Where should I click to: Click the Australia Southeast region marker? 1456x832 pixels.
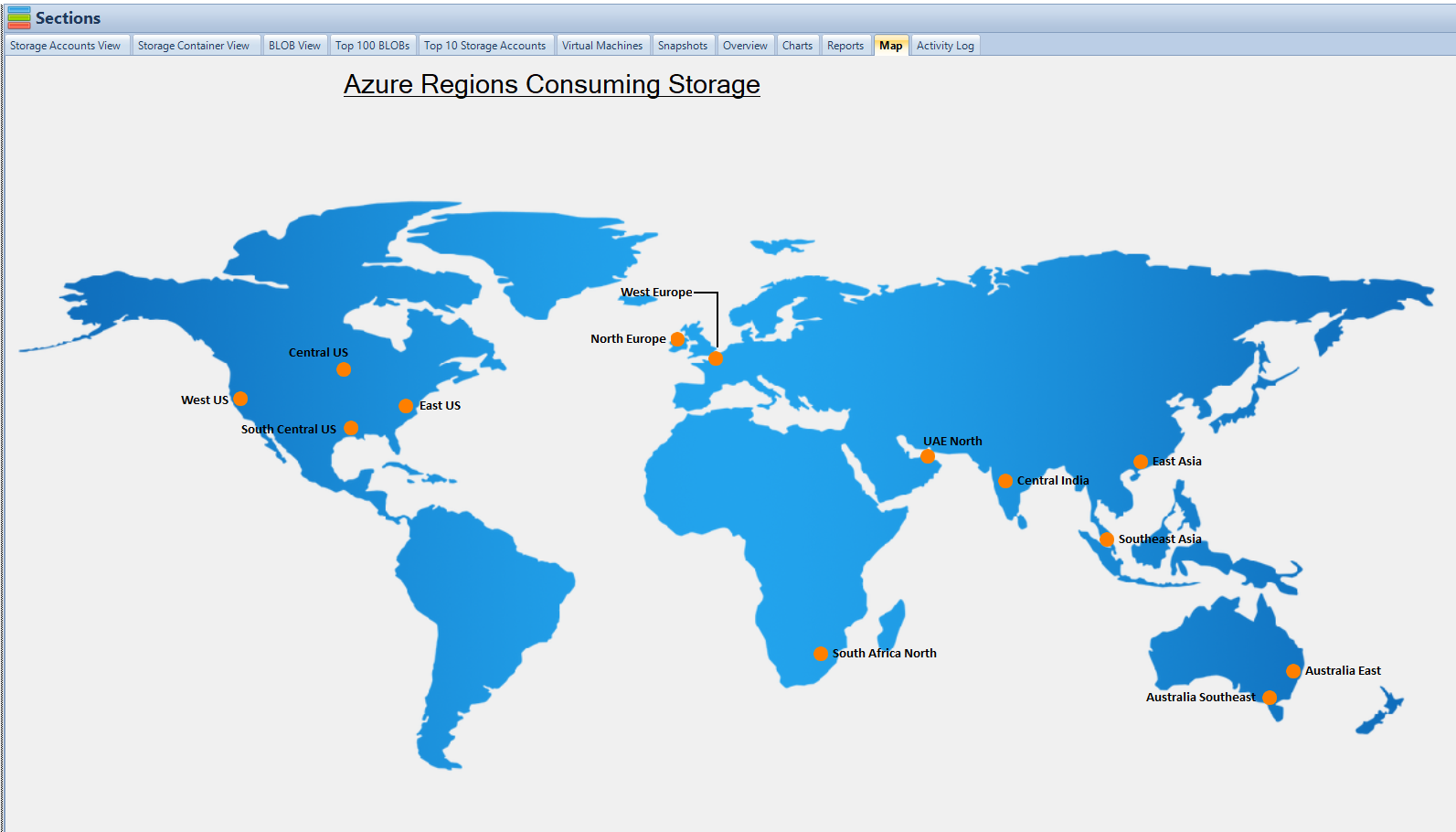coord(1270,698)
